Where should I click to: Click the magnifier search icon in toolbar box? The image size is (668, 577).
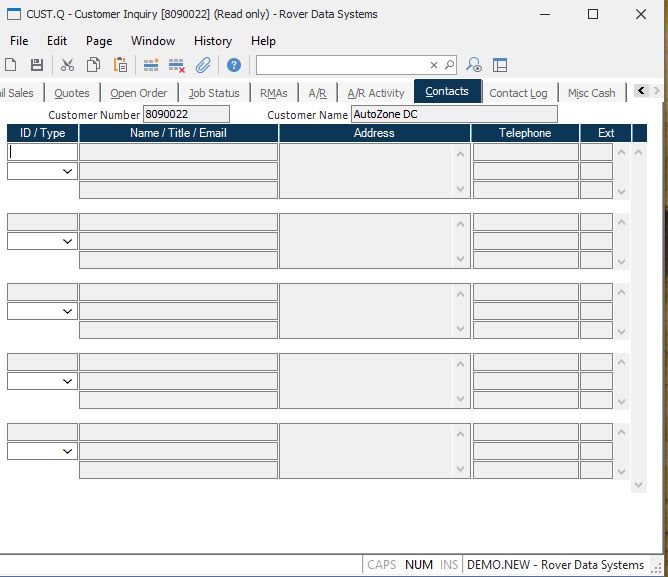coord(449,65)
